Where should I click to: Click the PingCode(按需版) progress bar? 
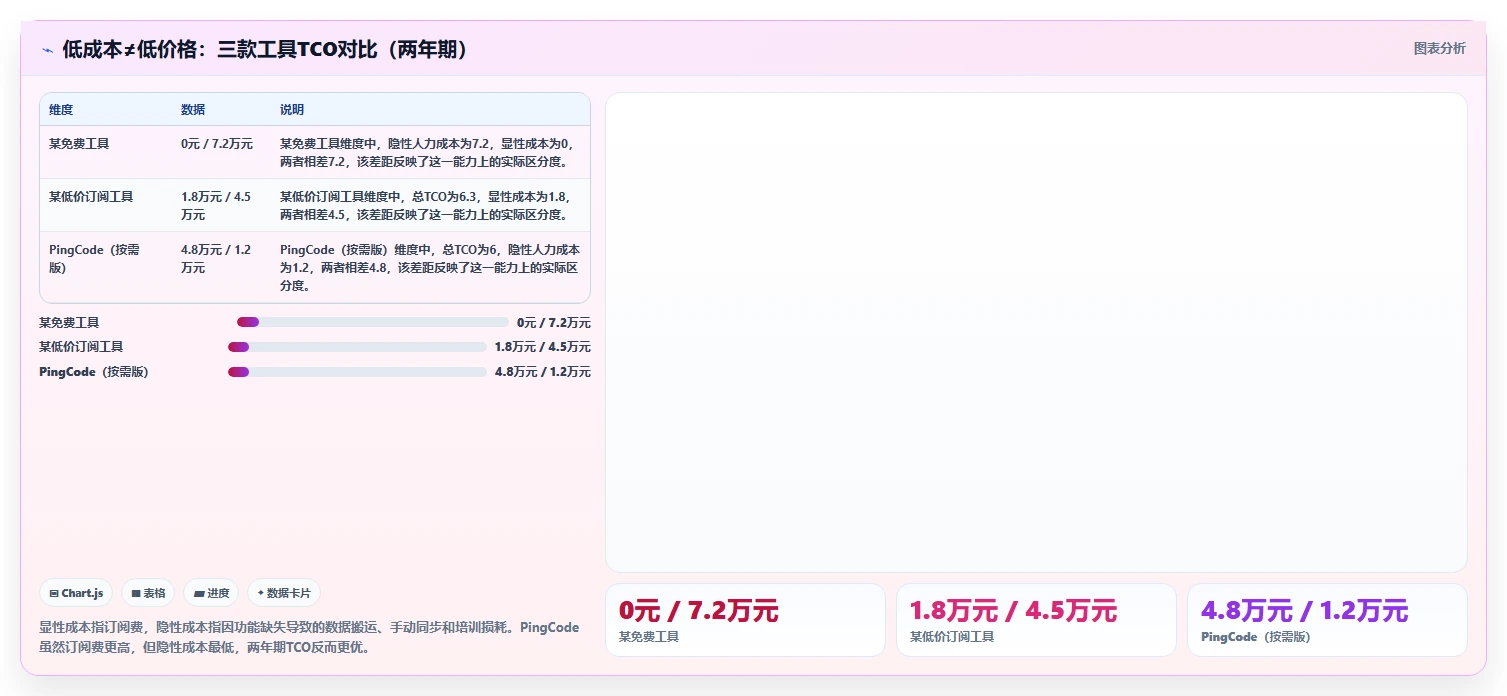tap(357, 372)
